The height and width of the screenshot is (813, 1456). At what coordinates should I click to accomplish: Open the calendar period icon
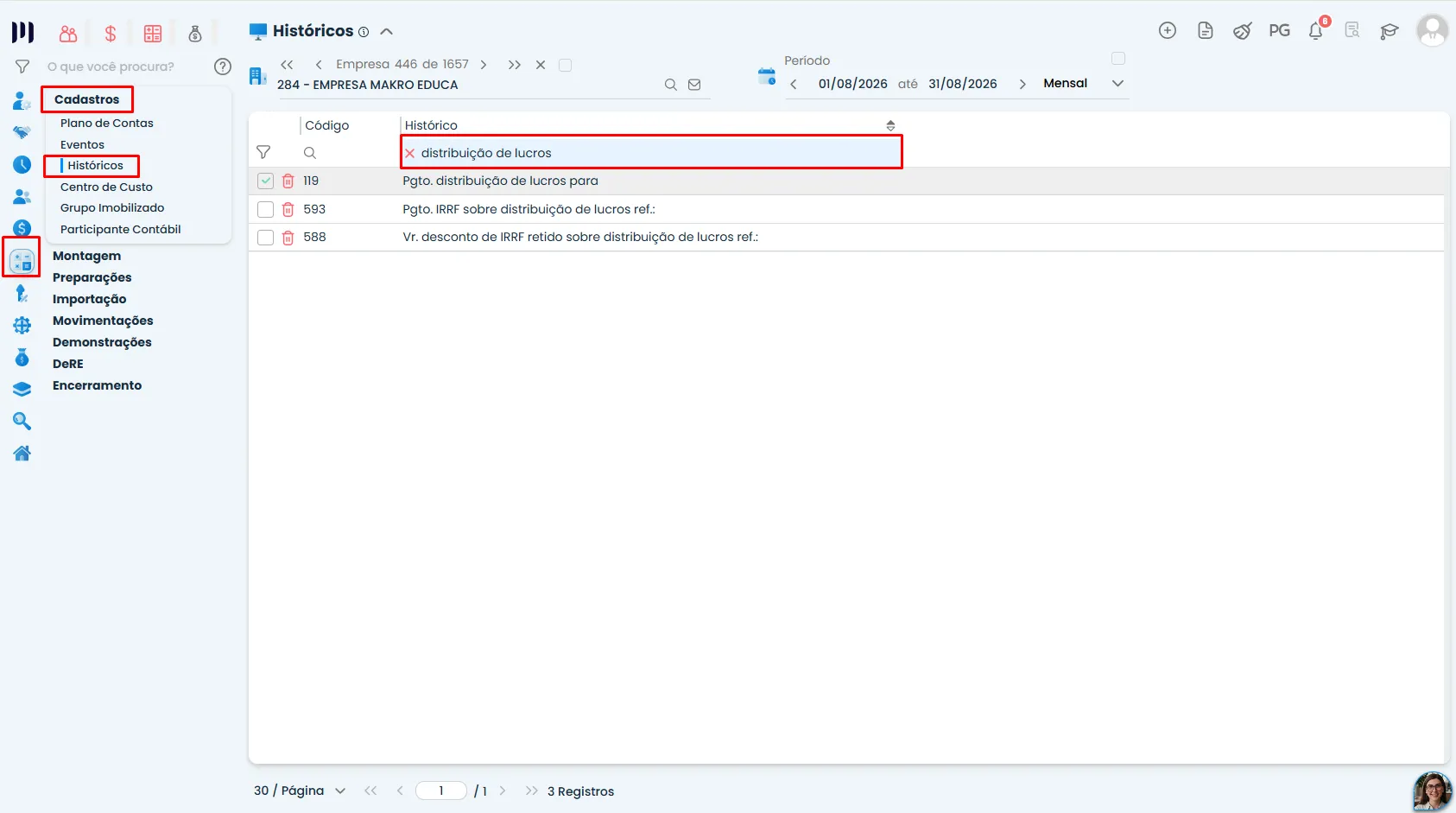(x=767, y=76)
